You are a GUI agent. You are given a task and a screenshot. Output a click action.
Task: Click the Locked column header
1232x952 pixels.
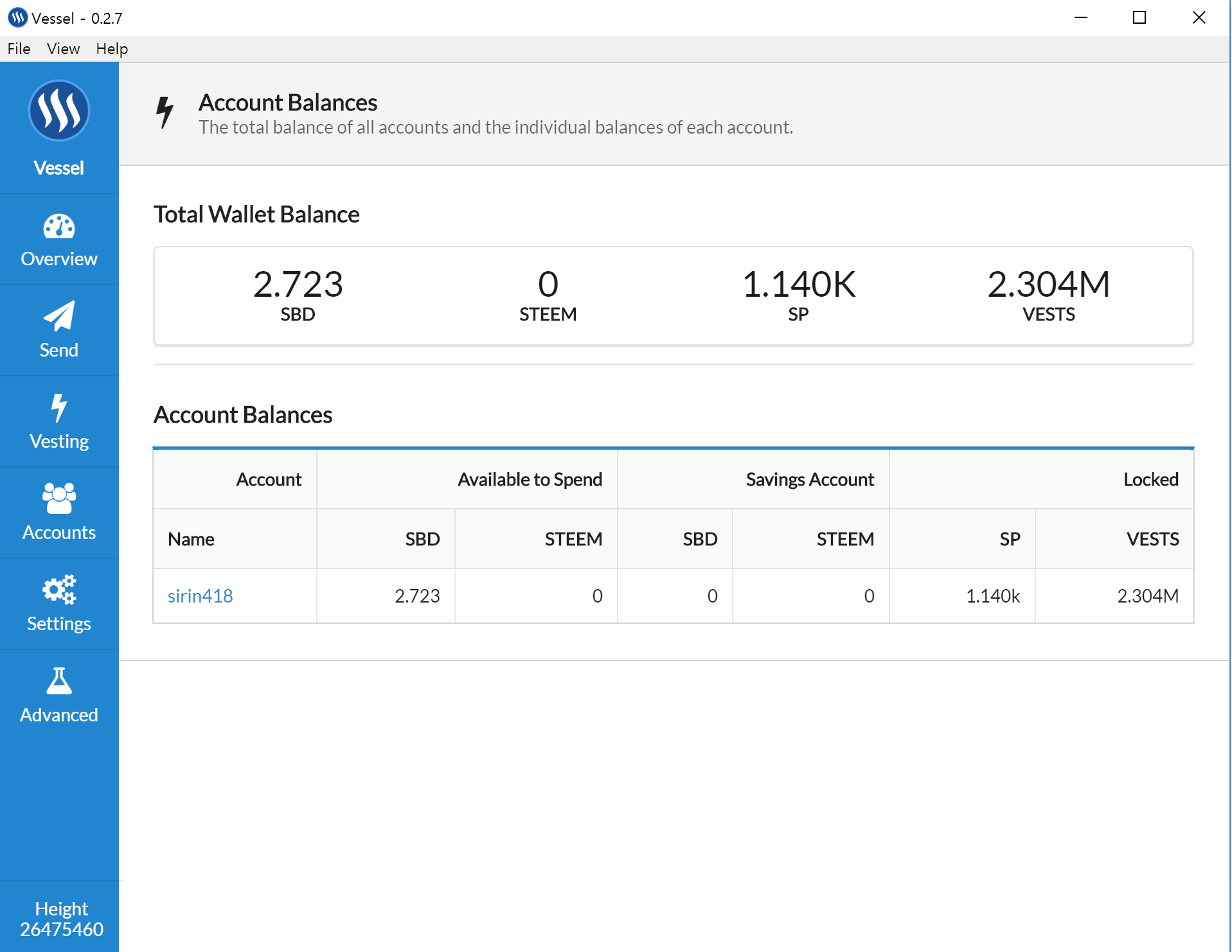click(x=1150, y=479)
